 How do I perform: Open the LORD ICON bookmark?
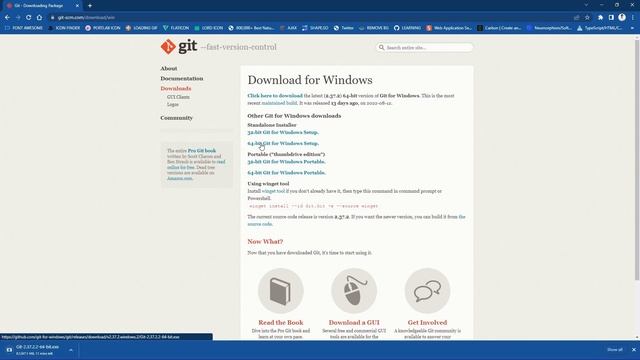tap(209, 28)
